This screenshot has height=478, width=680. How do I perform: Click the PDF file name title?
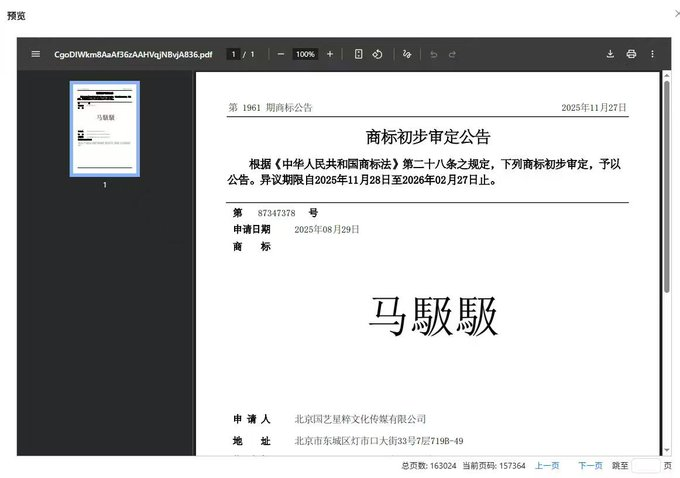click(x=133, y=54)
